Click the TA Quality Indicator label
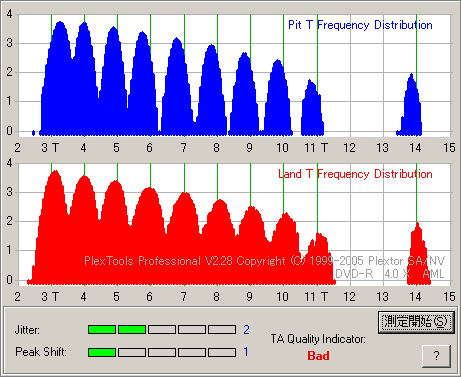Viewport: 461px width, 377px height. (318, 339)
